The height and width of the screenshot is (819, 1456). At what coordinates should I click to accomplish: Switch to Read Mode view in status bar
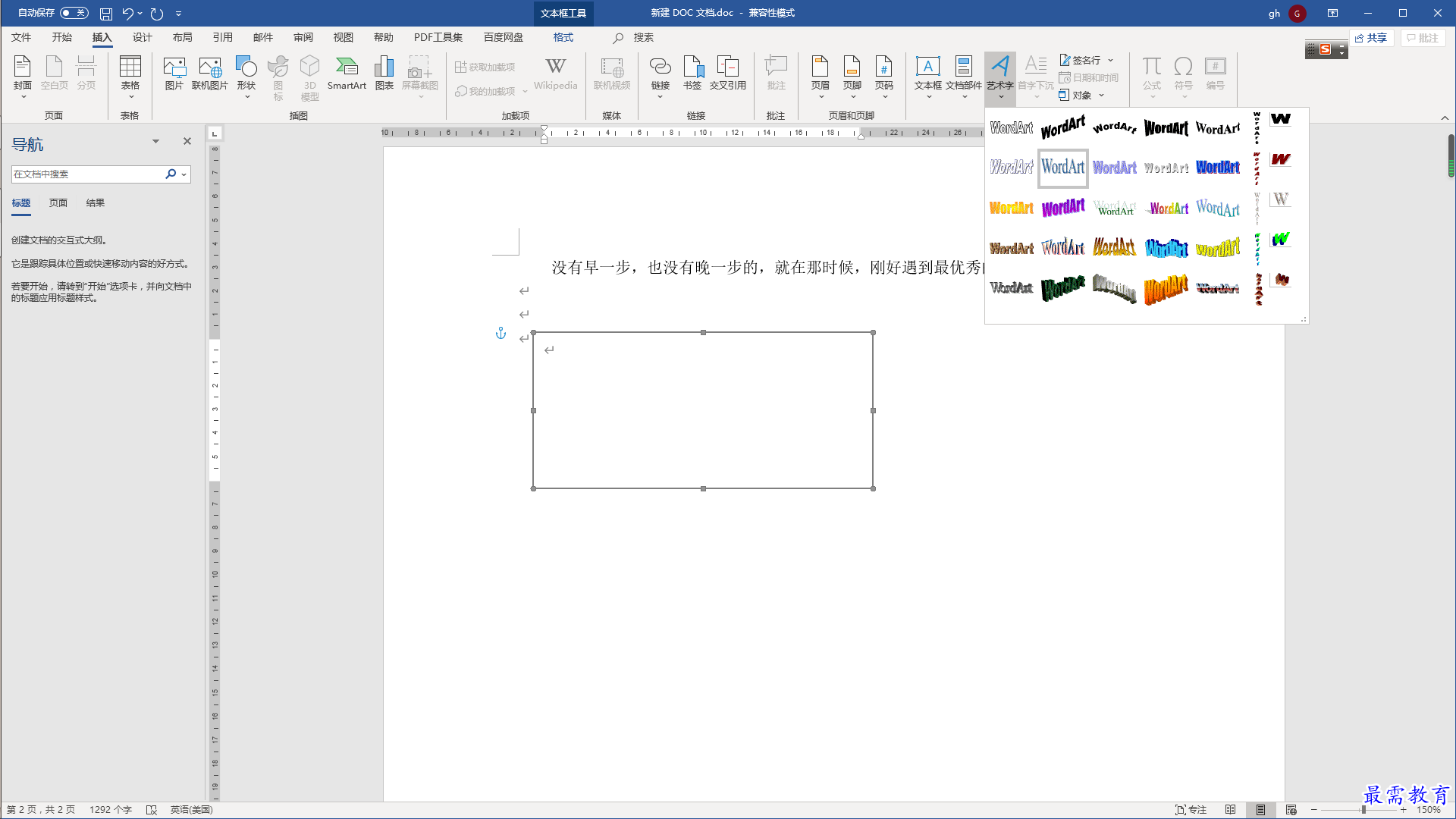[1231, 810]
